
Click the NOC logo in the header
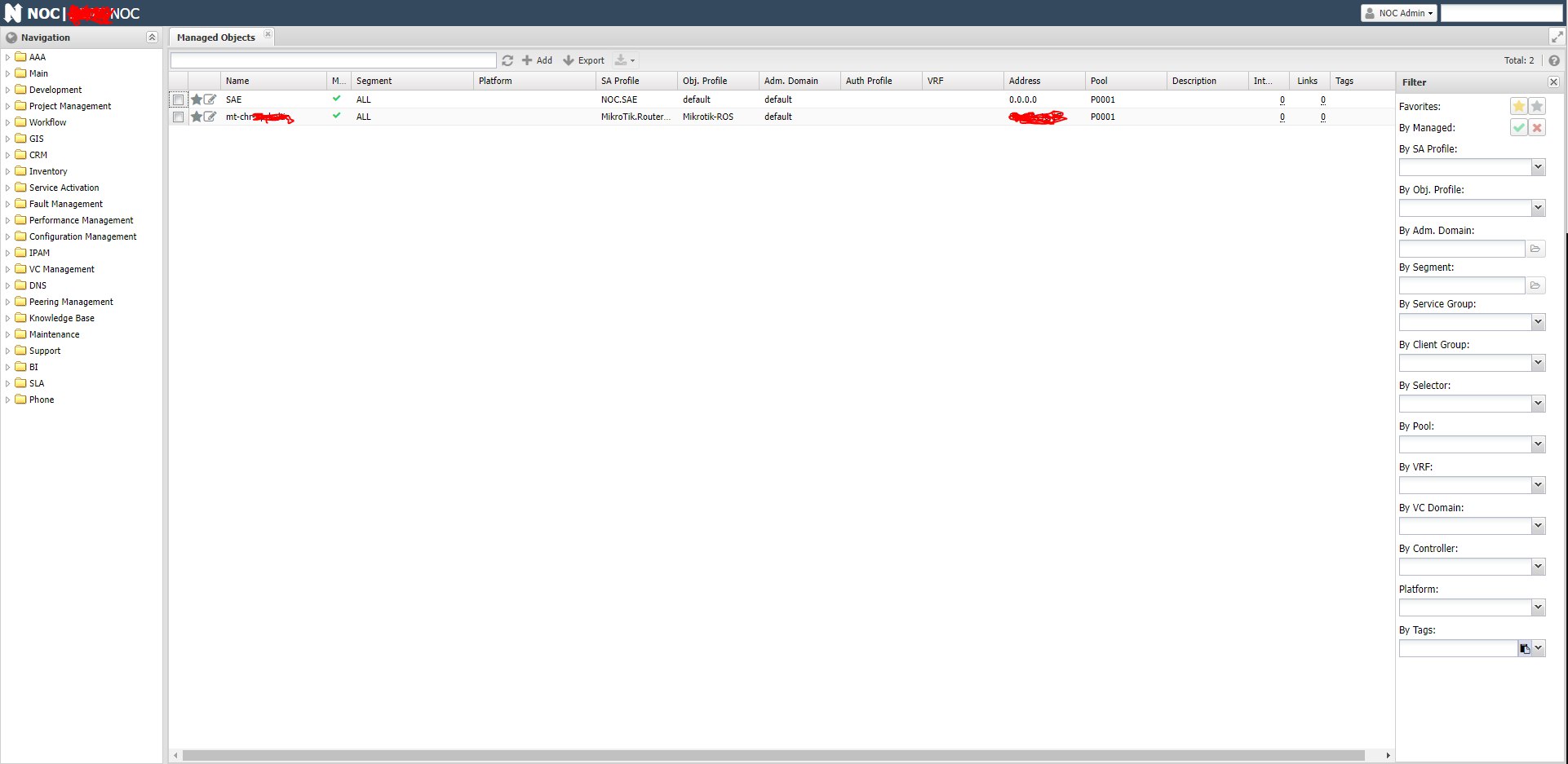click(x=13, y=13)
